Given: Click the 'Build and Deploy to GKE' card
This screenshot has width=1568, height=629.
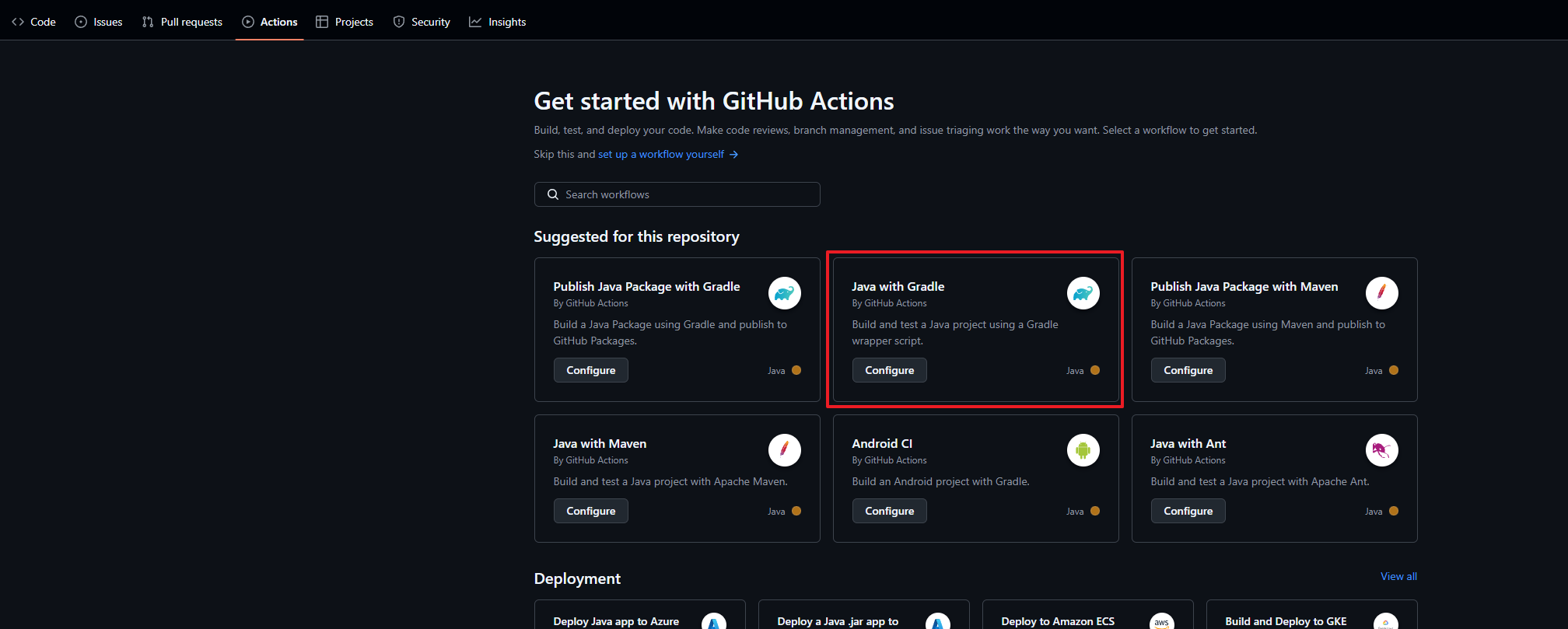Looking at the screenshot, I should tap(1312, 614).
